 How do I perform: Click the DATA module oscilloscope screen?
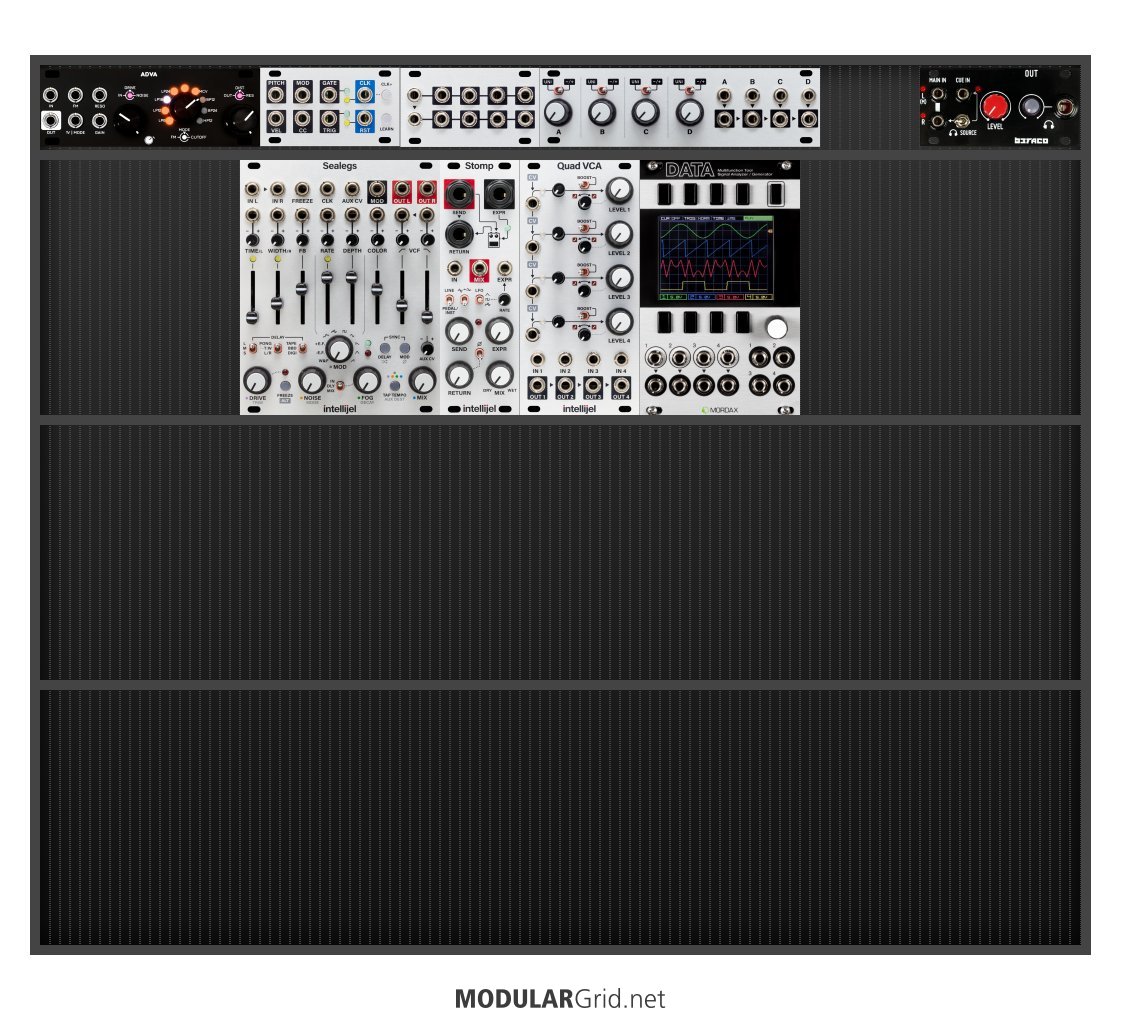click(x=716, y=257)
